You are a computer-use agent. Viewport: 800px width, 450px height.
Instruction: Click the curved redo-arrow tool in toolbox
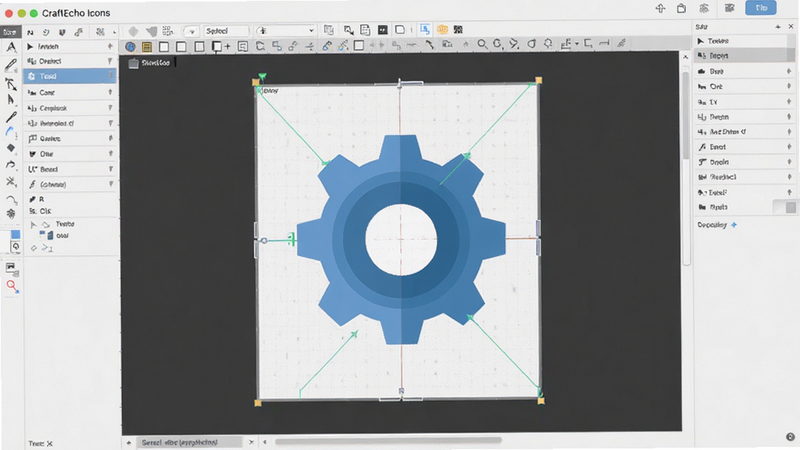[11, 164]
